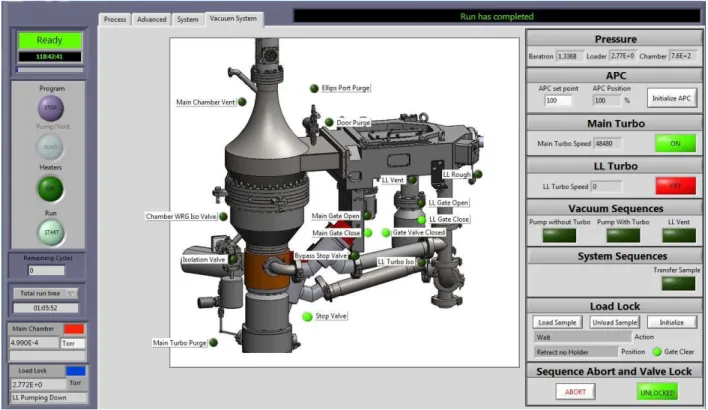Click the Loader pressure value field
This screenshot has width=708, height=410.
pyautogui.click(x=623, y=56)
